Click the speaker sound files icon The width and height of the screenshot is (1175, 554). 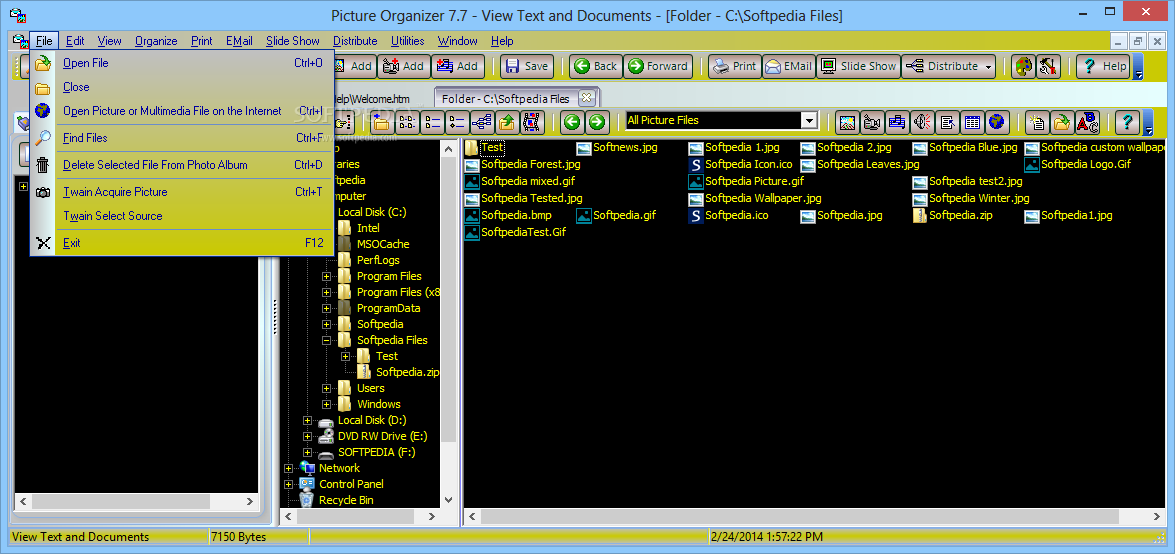921,121
